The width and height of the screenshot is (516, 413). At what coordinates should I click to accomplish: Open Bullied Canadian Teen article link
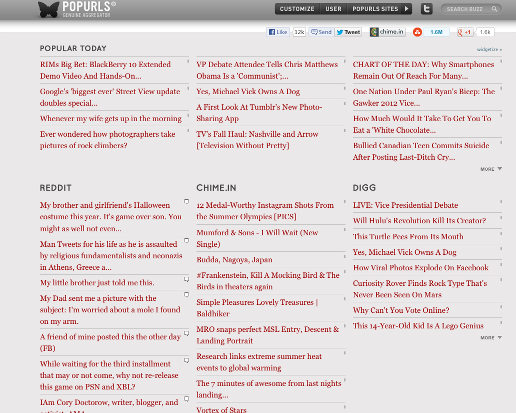point(421,151)
